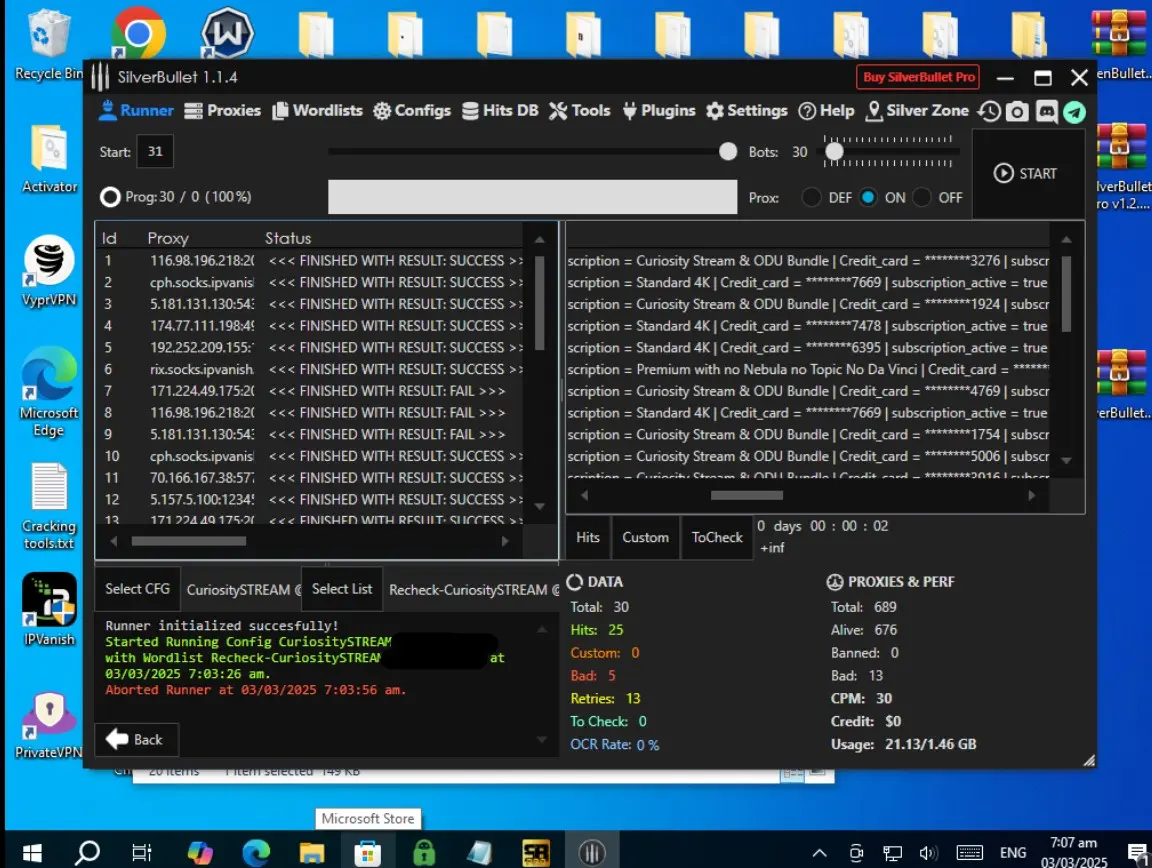Image resolution: width=1152 pixels, height=868 pixels.
Task: Open the Proxies section
Action: 223,110
